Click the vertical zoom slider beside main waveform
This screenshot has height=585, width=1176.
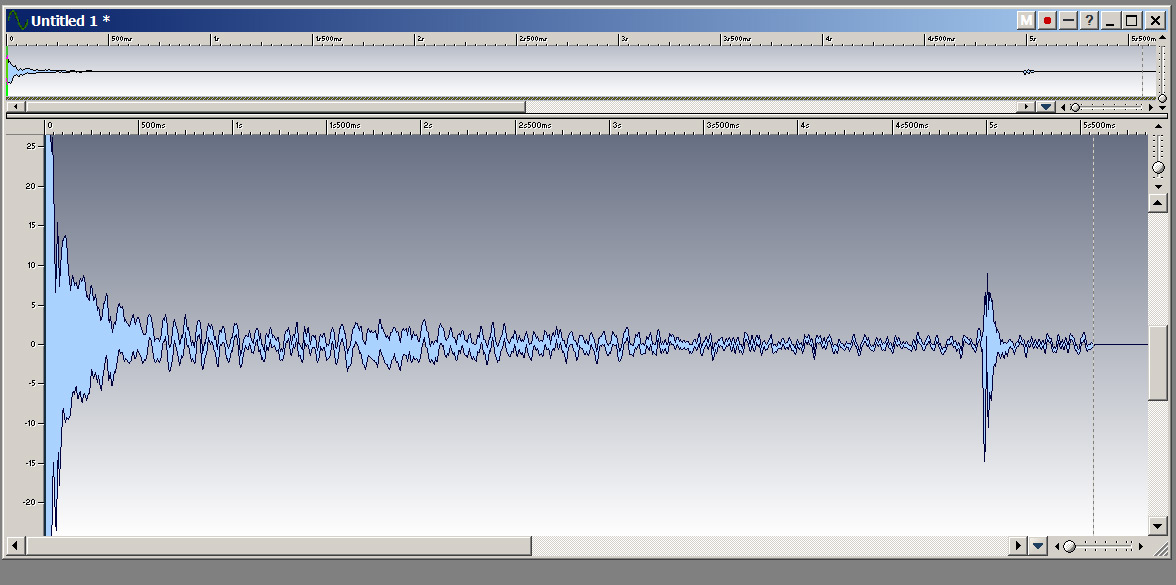coord(1158,162)
